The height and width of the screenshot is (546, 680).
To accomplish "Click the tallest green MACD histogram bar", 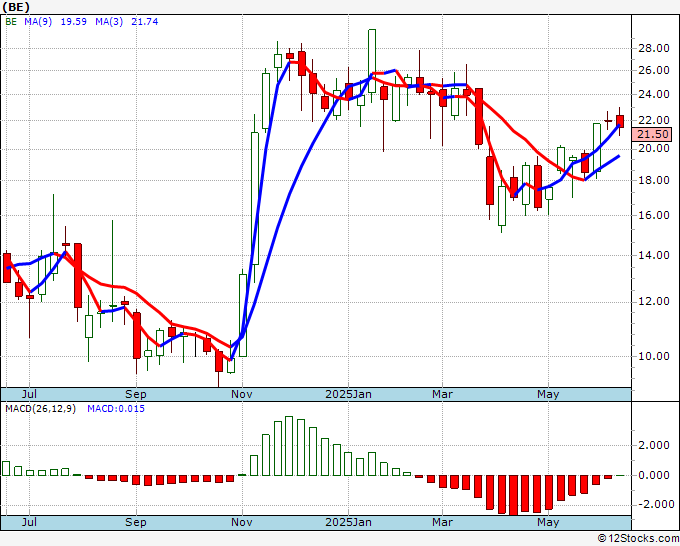I will (289, 446).
